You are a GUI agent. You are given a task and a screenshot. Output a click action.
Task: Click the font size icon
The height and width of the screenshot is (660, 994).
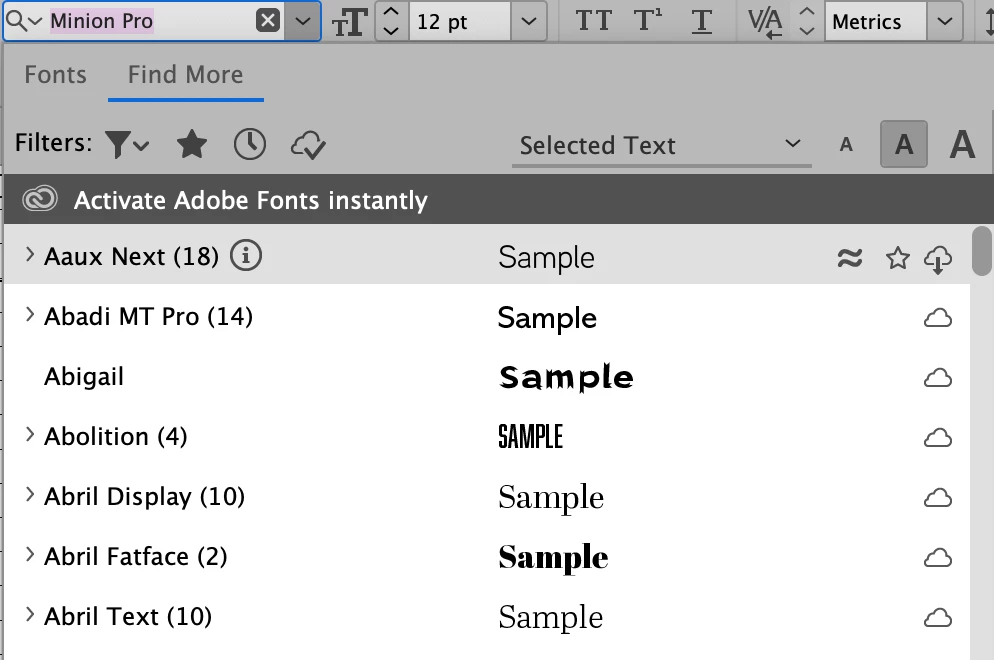click(x=350, y=22)
